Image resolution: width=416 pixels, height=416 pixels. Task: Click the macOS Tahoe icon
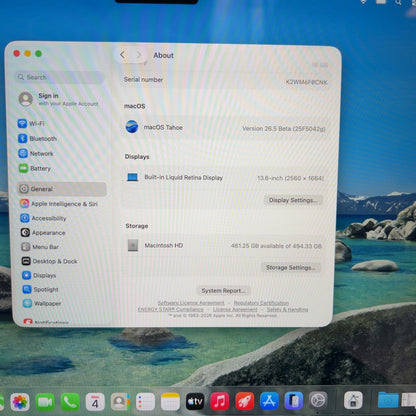132,127
